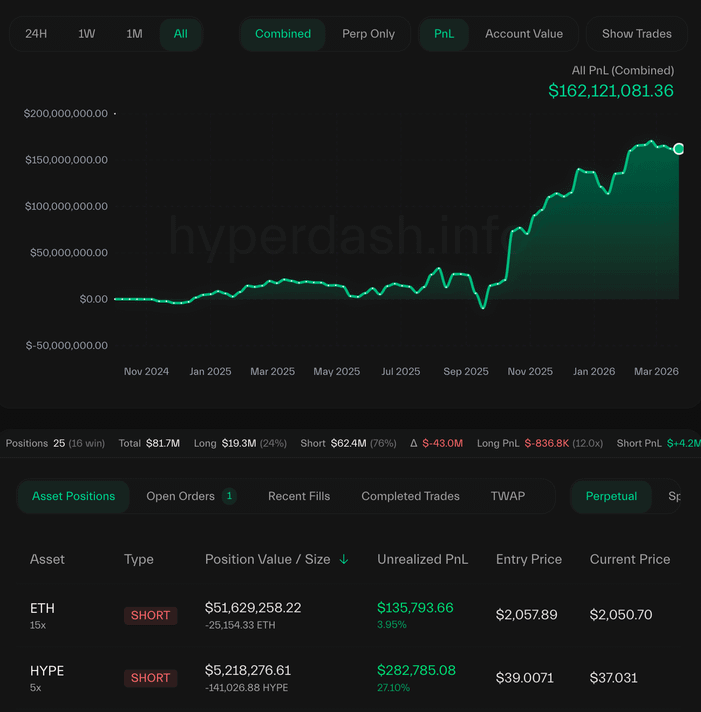Click the 15x leverage under ETH
701x712 pixels.
[x=38, y=625]
